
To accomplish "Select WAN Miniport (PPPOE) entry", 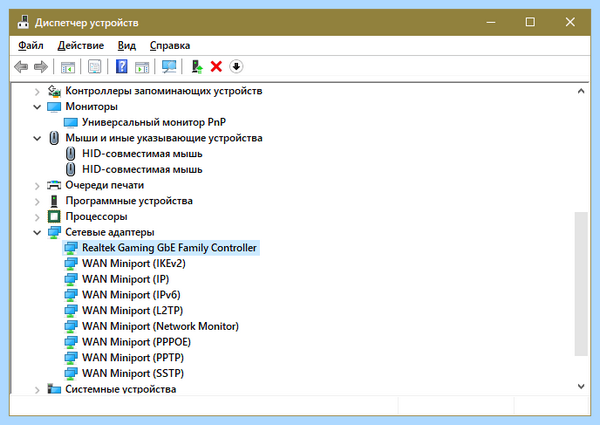I will [137, 342].
